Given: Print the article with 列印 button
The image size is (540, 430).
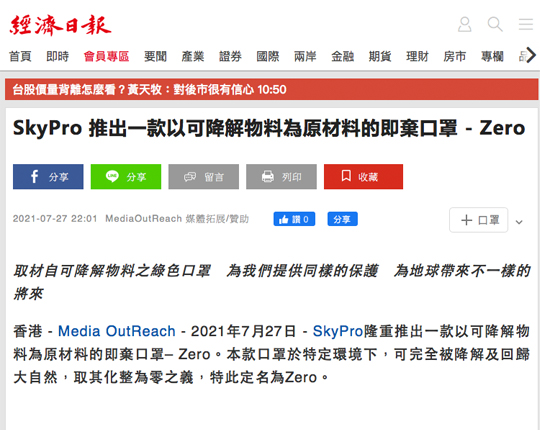Looking at the screenshot, I should (x=281, y=177).
